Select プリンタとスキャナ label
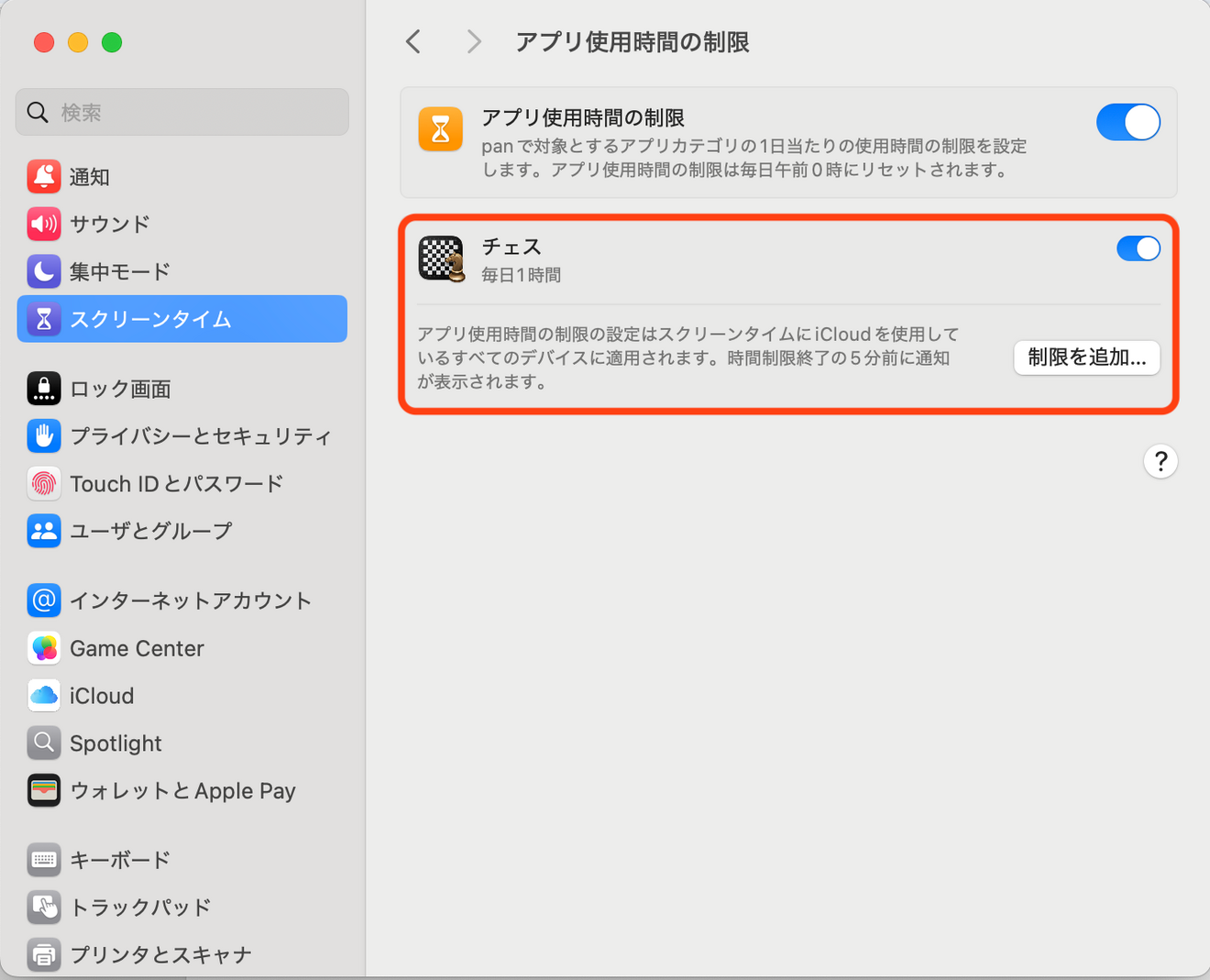Image resolution: width=1210 pixels, height=980 pixels. click(x=160, y=955)
